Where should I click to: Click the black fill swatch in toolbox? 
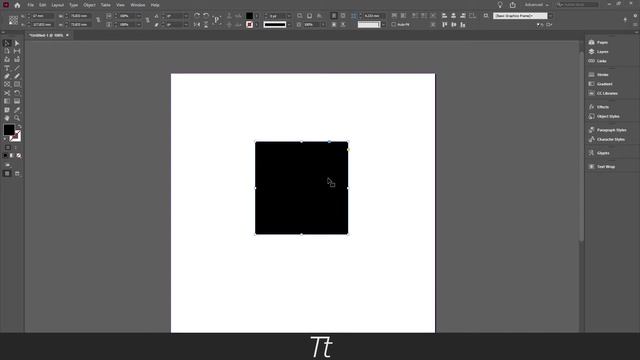click(9, 130)
